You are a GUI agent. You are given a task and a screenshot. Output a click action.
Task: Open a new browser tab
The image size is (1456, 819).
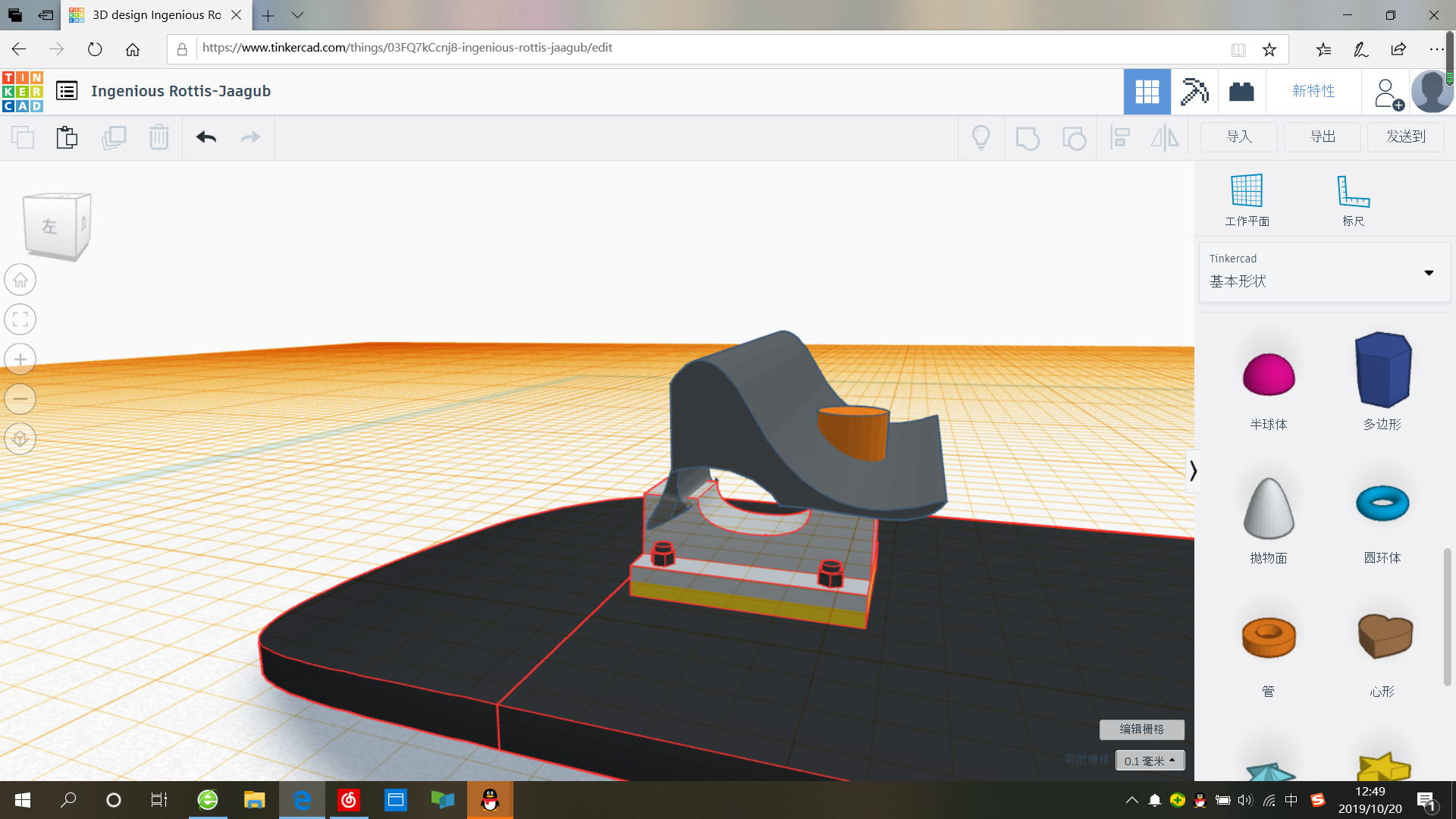(268, 15)
